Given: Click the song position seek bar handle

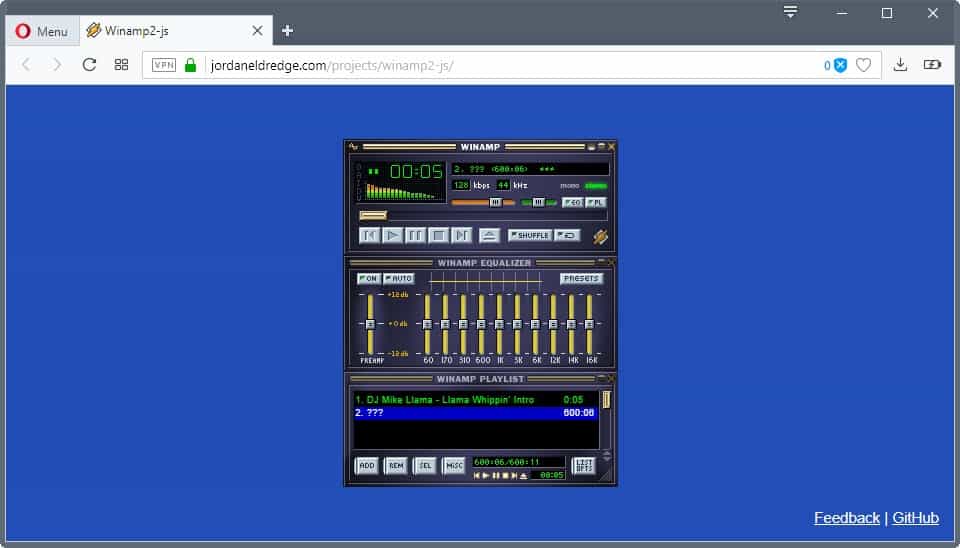Looking at the screenshot, I should [x=373, y=216].
